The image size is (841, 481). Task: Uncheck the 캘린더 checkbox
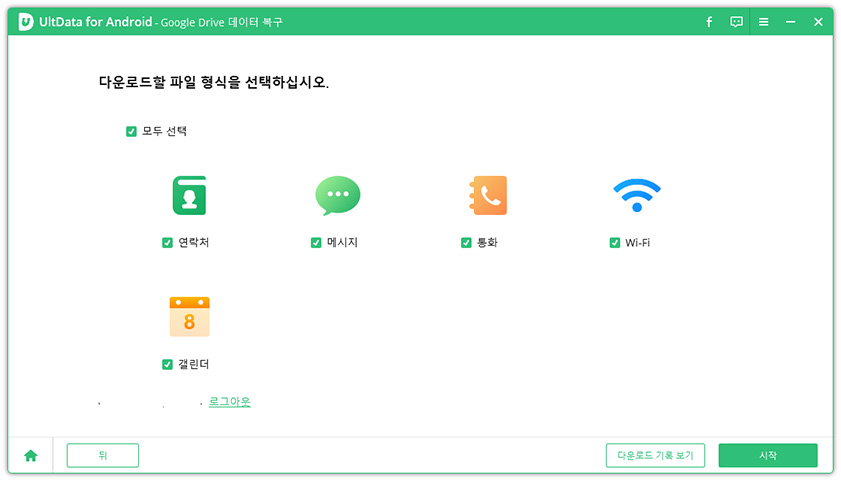pos(168,365)
